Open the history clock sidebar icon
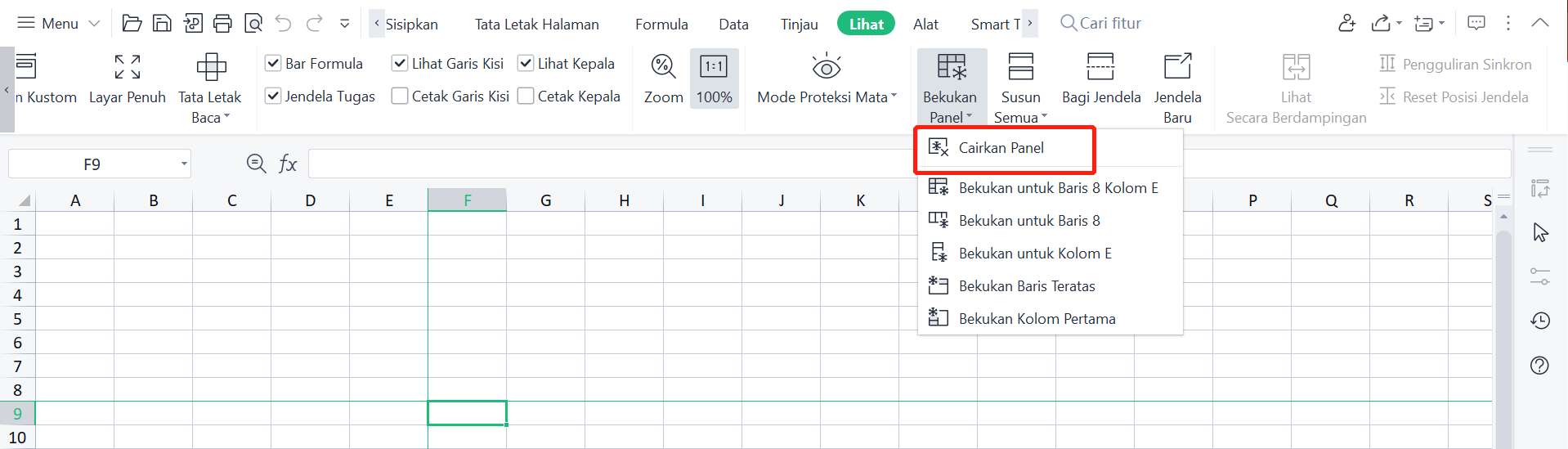 [x=1540, y=321]
